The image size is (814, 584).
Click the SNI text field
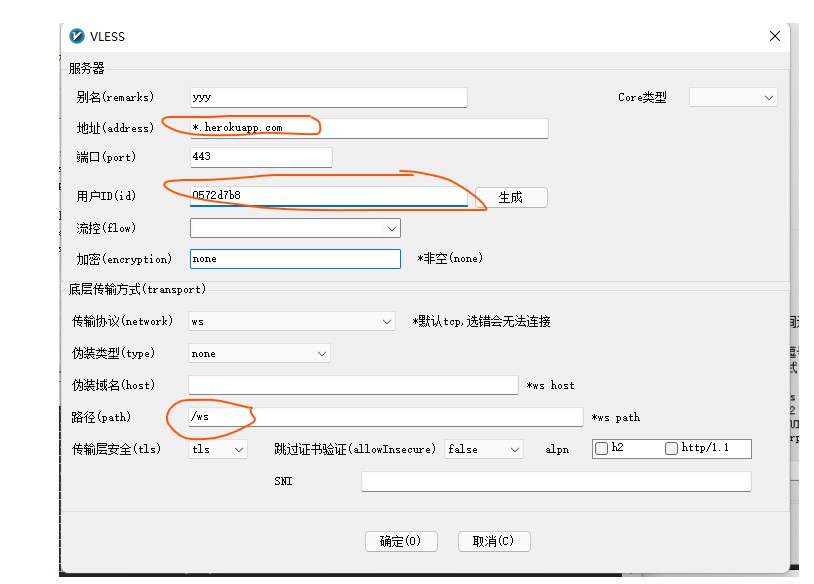tap(555, 482)
